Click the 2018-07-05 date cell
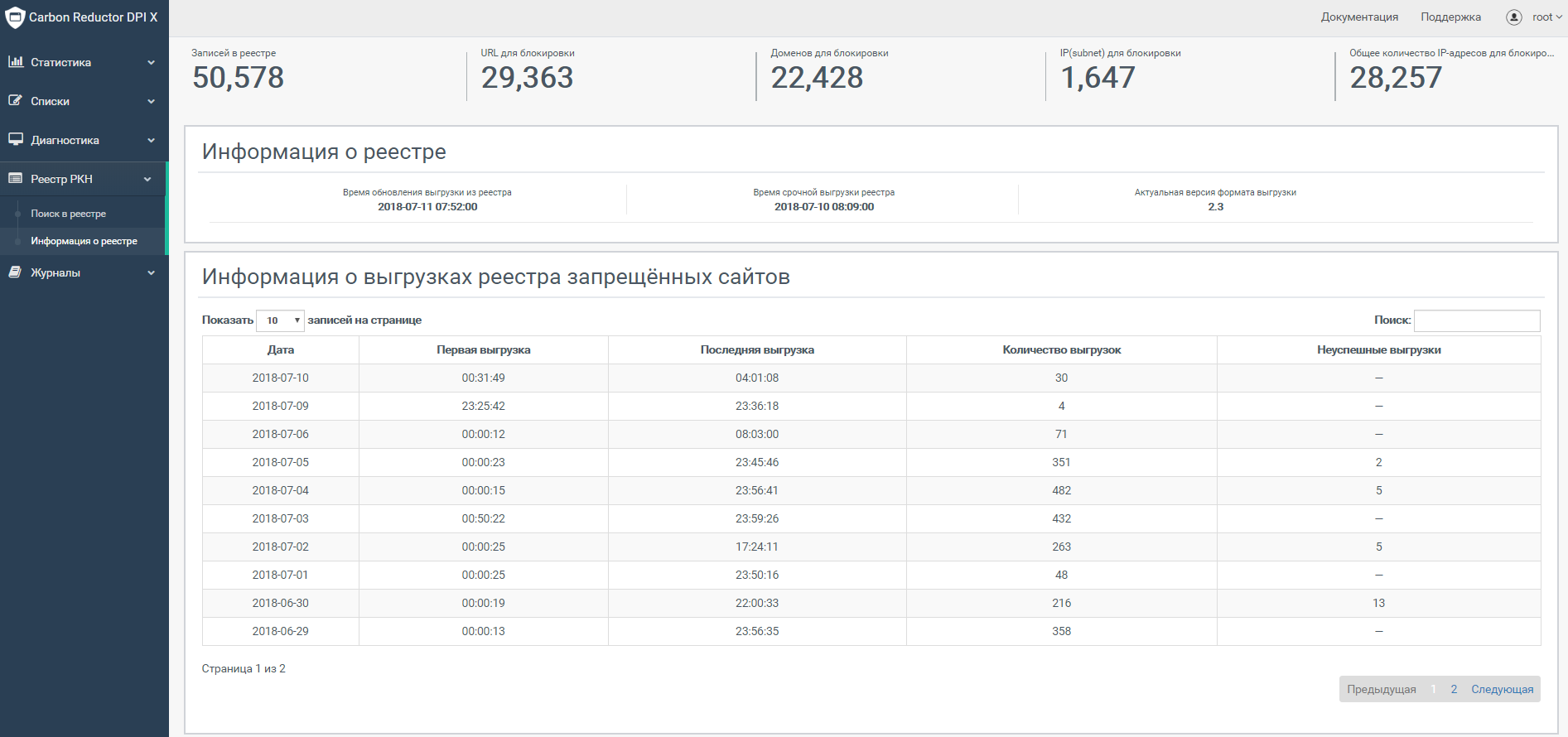This screenshot has width=1568, height=737. tap(281, 462)
